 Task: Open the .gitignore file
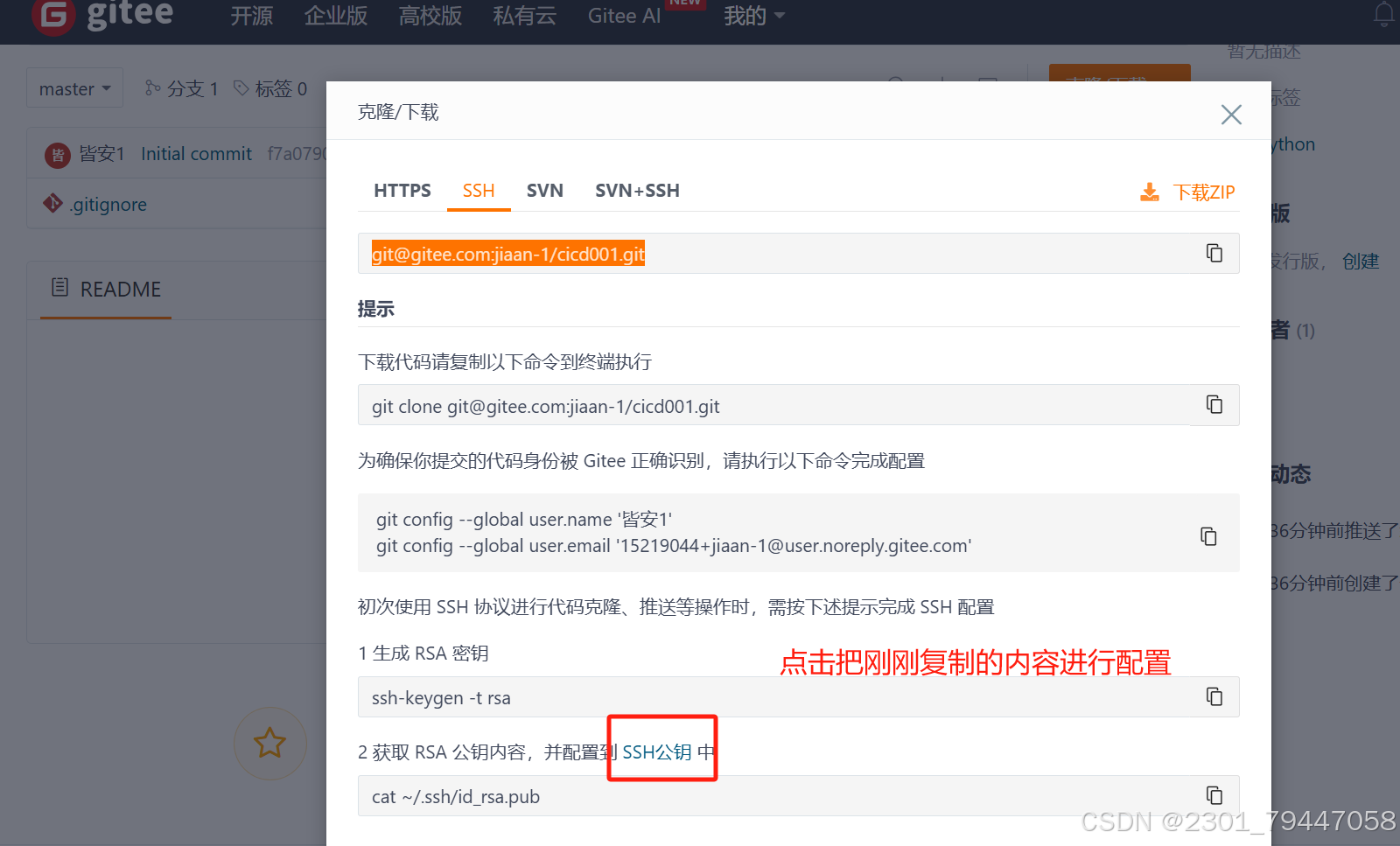[x=107, y=203]
